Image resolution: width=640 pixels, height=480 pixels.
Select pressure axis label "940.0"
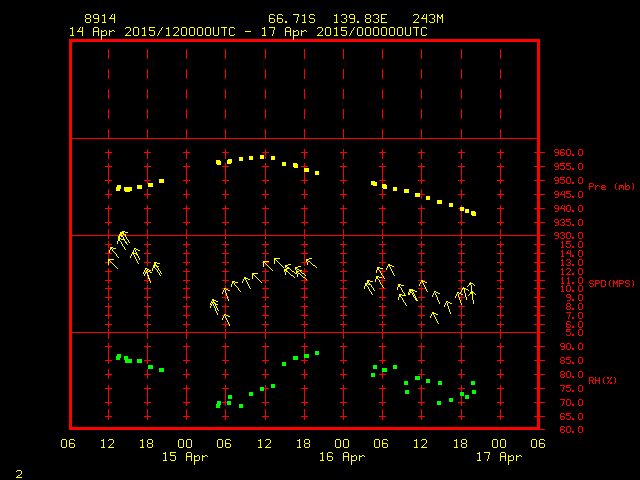(x=568, y=209)
